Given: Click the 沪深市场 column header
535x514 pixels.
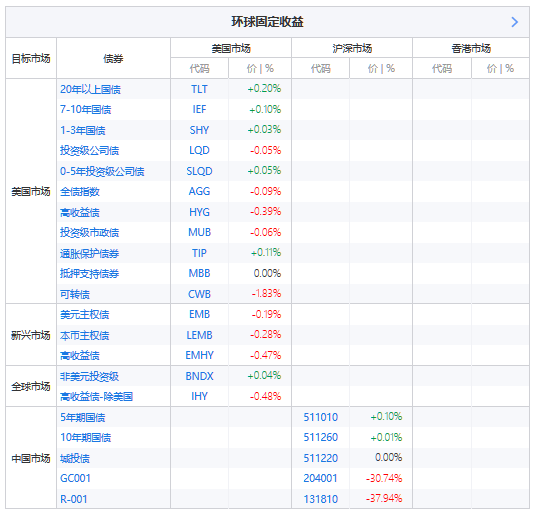Looking at the screenshot, I should (x=352, y=48).
